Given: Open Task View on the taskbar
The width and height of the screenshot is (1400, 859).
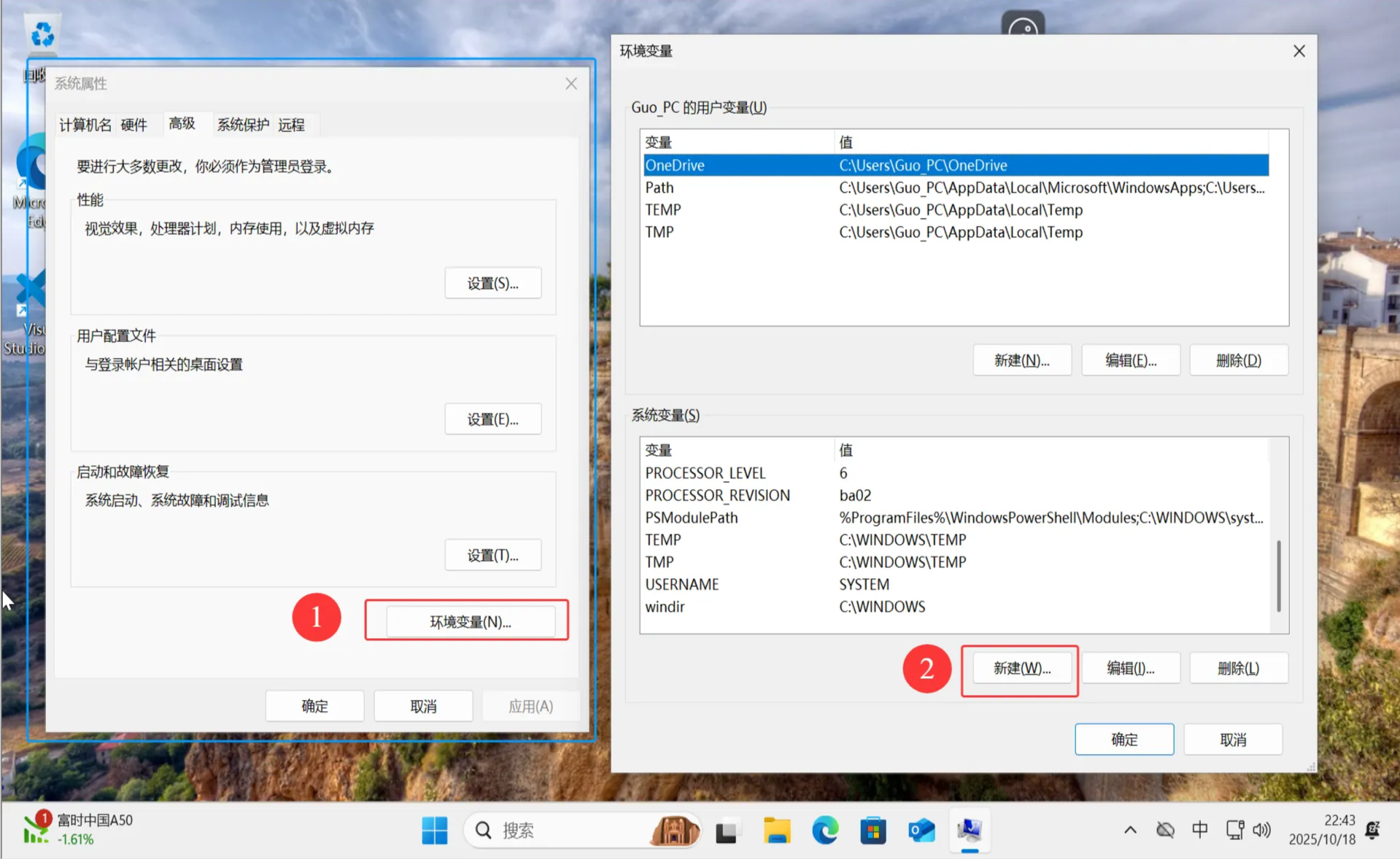Looking at the screenshot, I should (x=727, y=830).
